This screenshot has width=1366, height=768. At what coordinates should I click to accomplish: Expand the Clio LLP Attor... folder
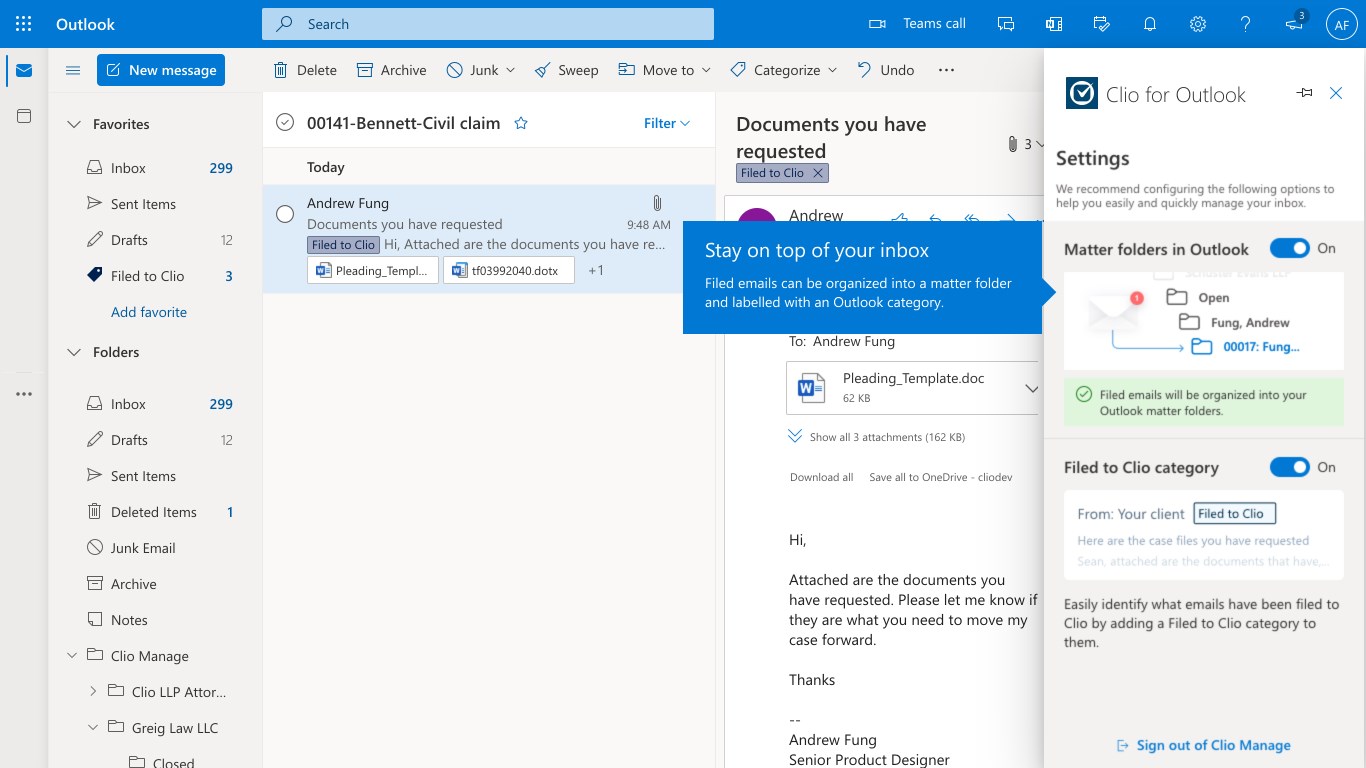pyautogui.click(x=93, y=691)
